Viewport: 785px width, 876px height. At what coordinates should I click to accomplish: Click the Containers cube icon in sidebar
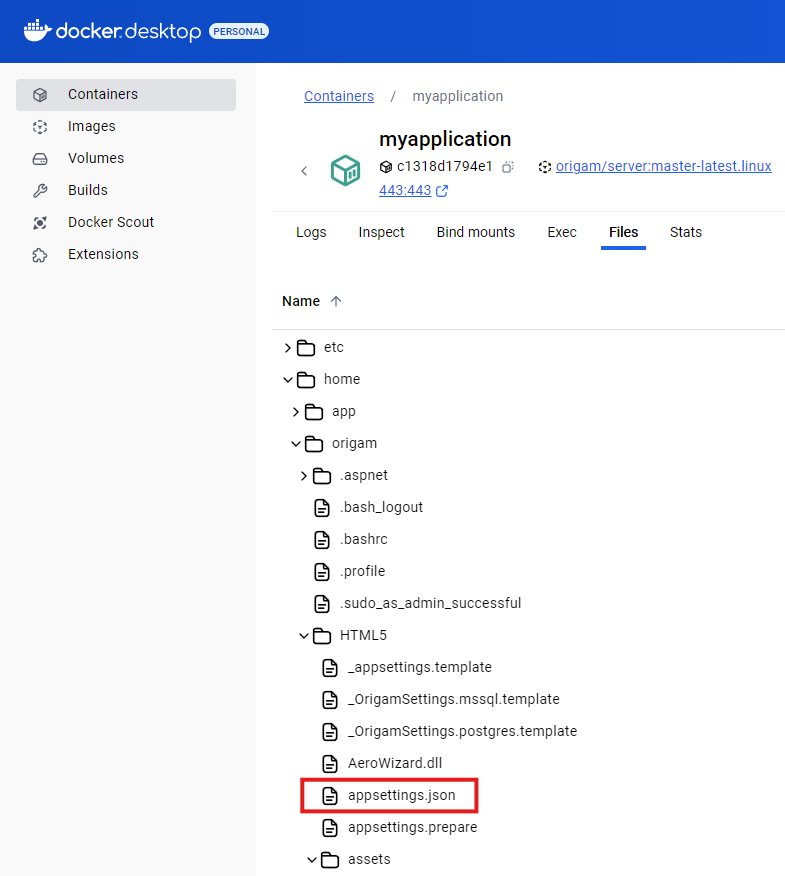point(40,95)
